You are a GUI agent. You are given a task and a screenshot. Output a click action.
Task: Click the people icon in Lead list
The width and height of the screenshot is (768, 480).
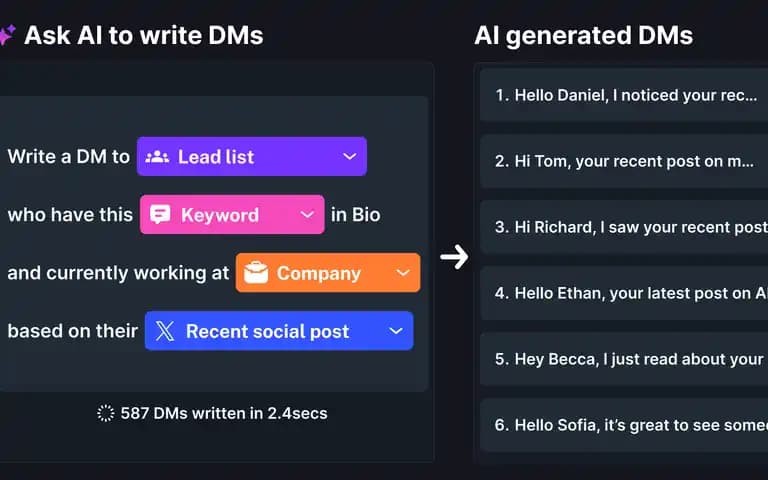point(157,157)
